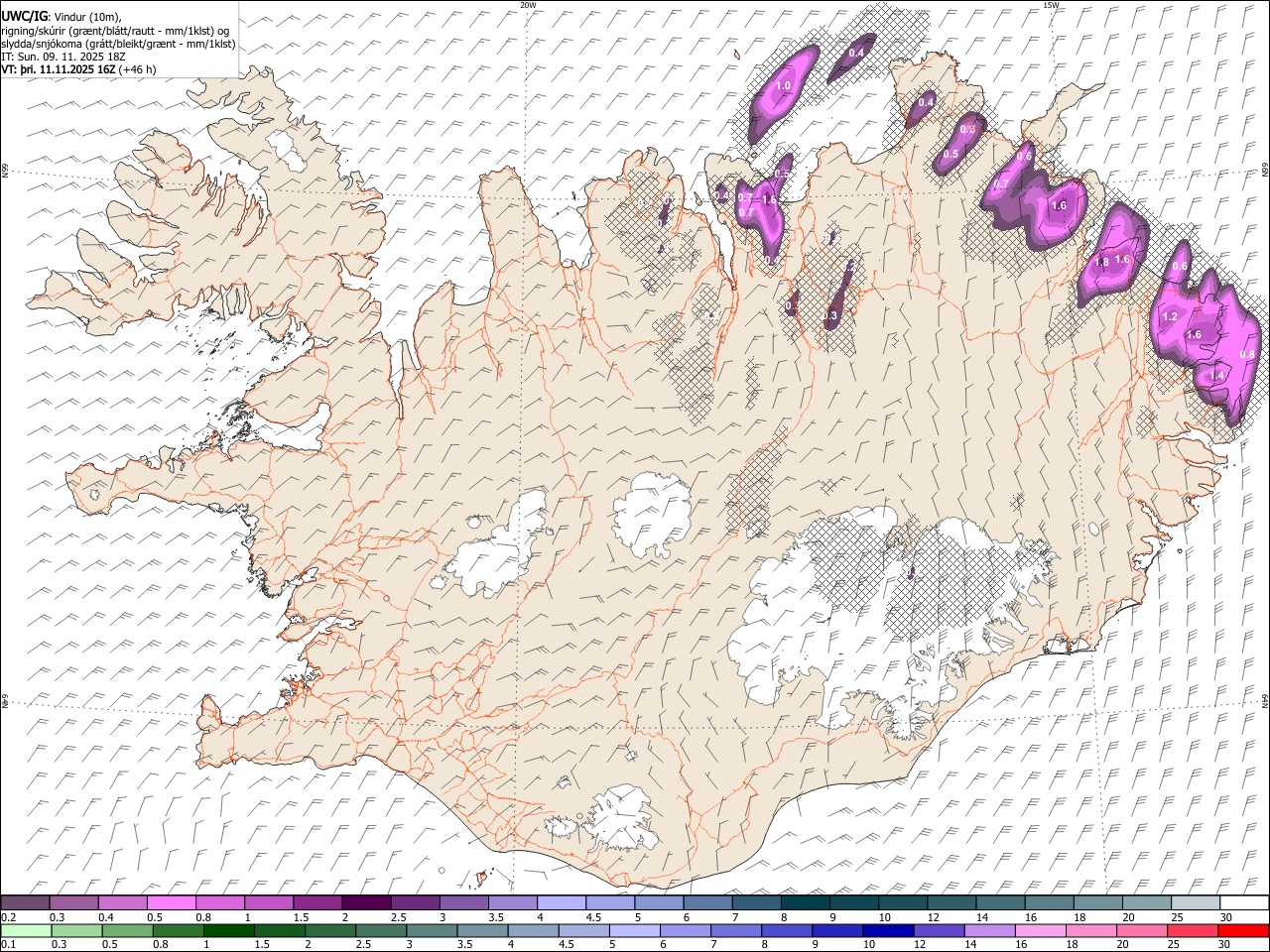Image resolution: width=1270 pixels, height=952 pixels.
Task: Click the dark green bottom-row swatch after 1
Action: [x=230, y=931]
